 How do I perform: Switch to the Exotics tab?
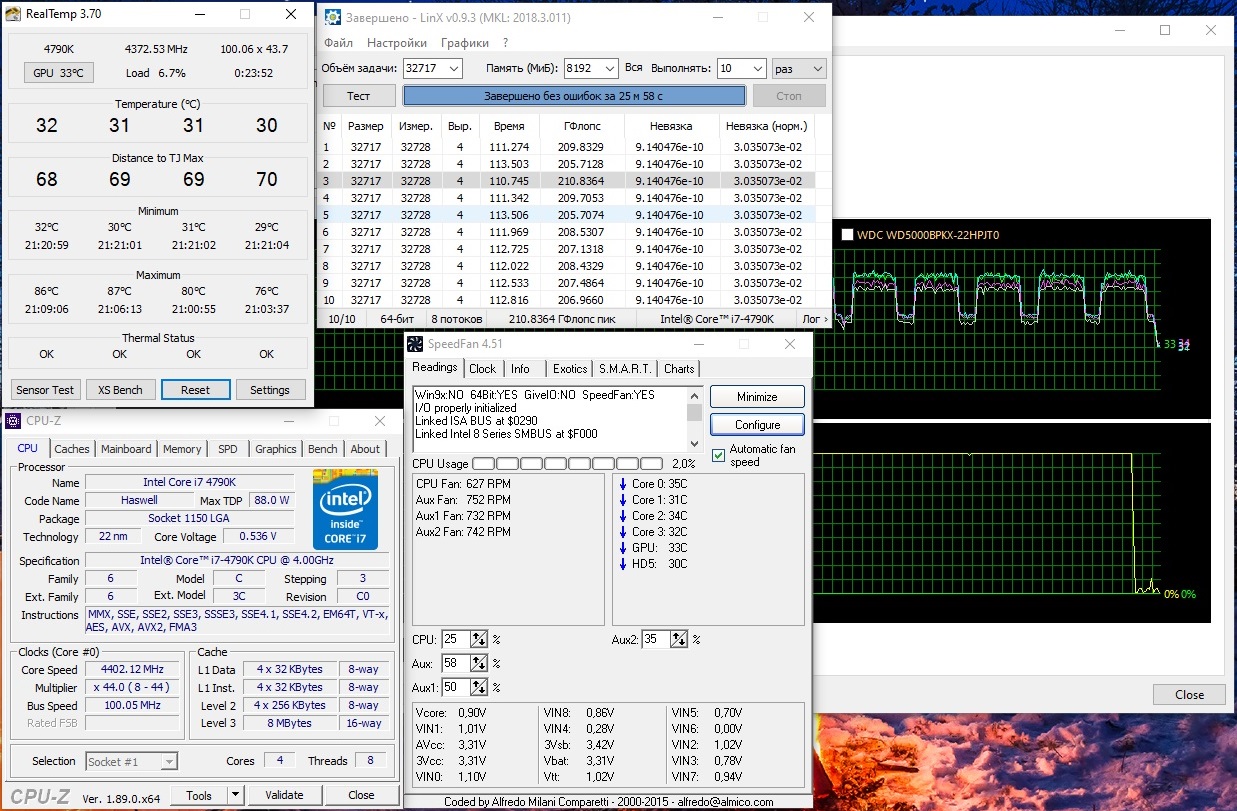570,369
